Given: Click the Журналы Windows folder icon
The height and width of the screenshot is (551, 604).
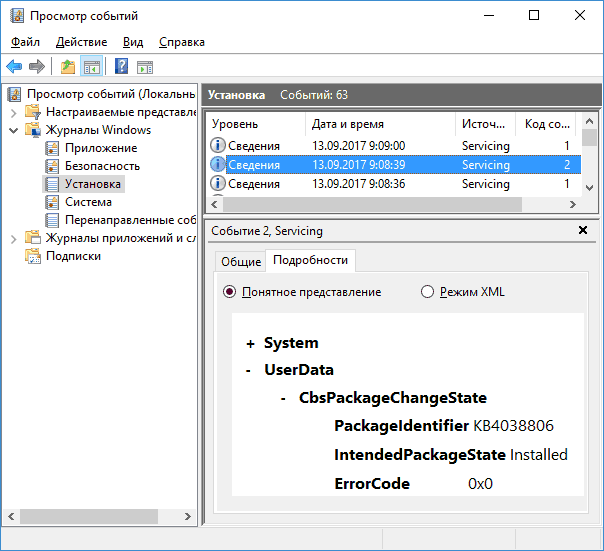Looking at the screenshot, I should pyautogui.click(x=33, y=130).
